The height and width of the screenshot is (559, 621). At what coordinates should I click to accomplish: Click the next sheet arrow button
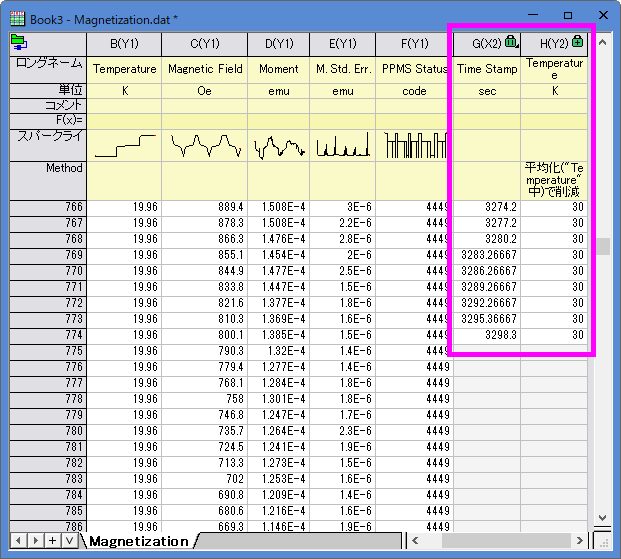click(x=35, y=540)
